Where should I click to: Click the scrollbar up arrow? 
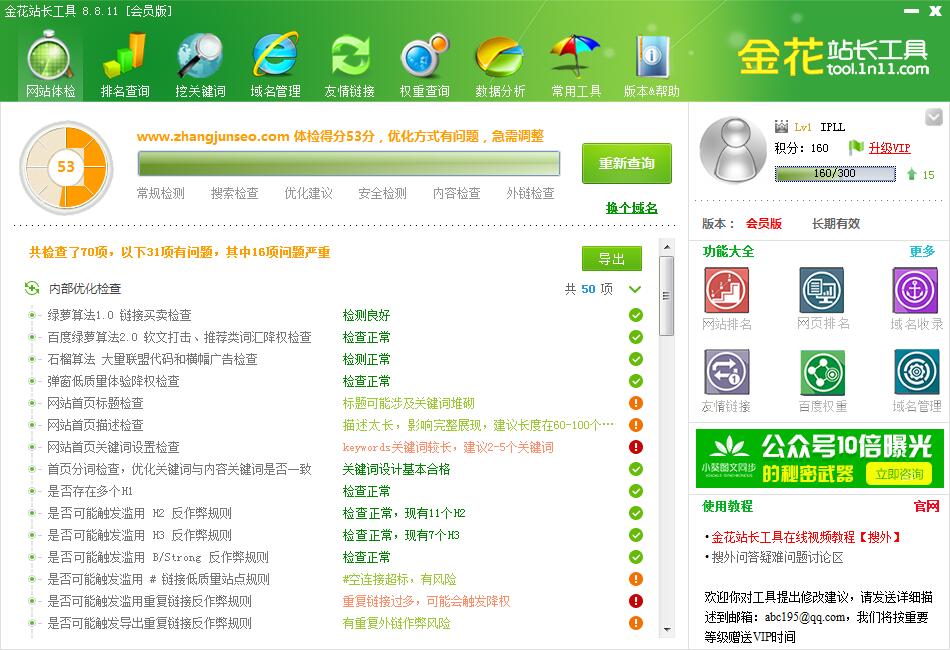pyautogui.click(x=666, y=247)
